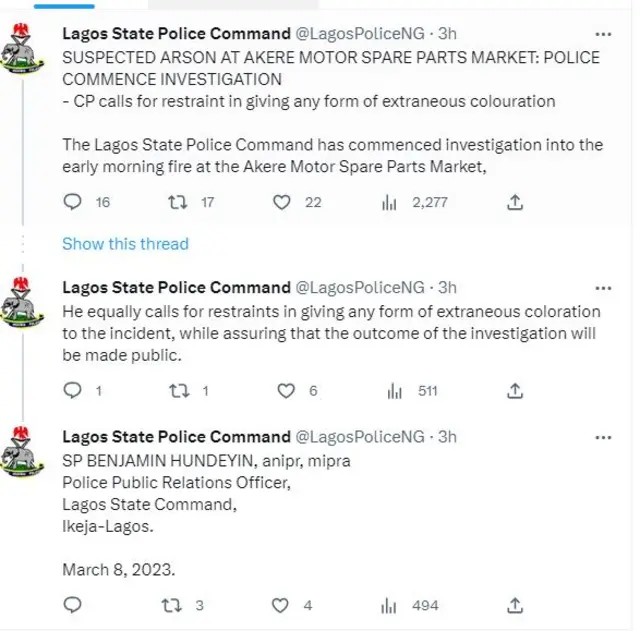View analytics showing 2,277 views
The width and height of the screenshot is (640, 631).
point(389,202)
